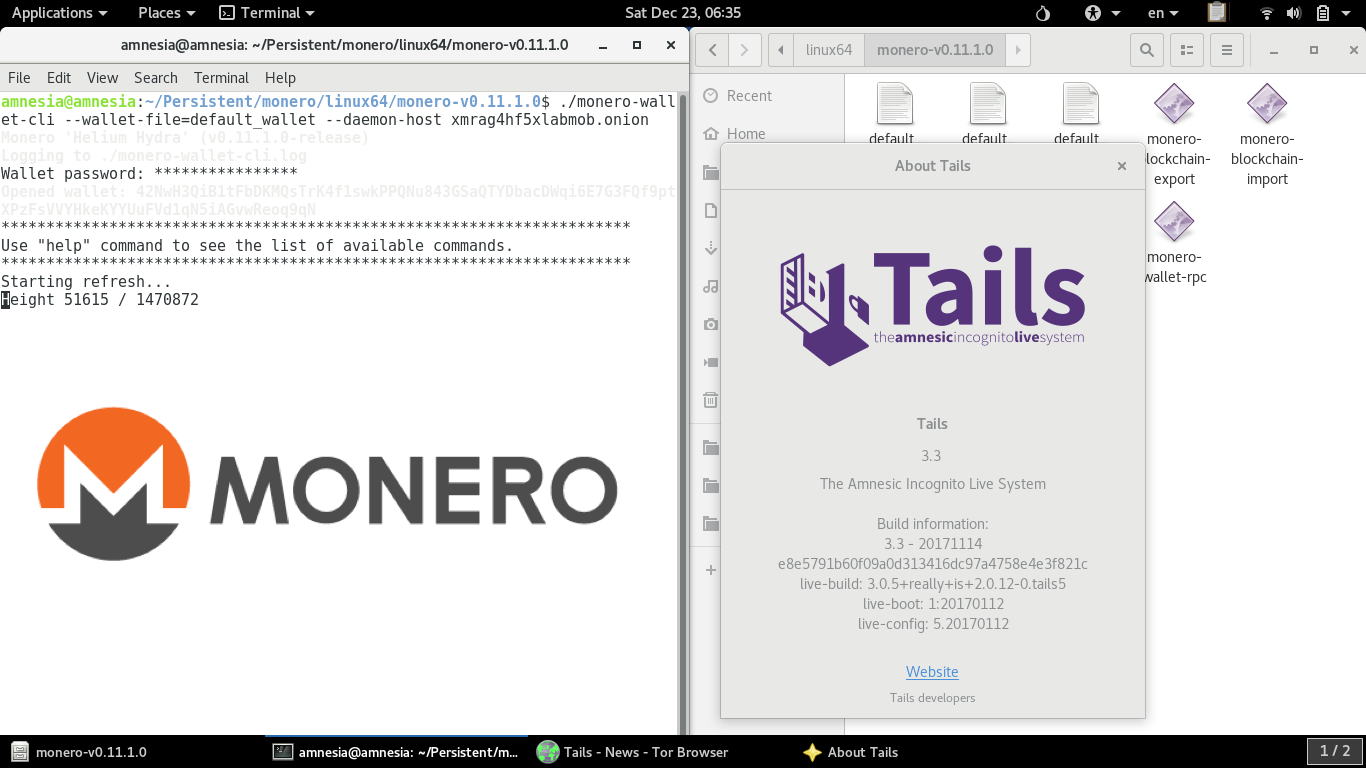Open the terminal Help menu
The width and height of the screenshot is (1366, 768).
(x=280, y=78)
